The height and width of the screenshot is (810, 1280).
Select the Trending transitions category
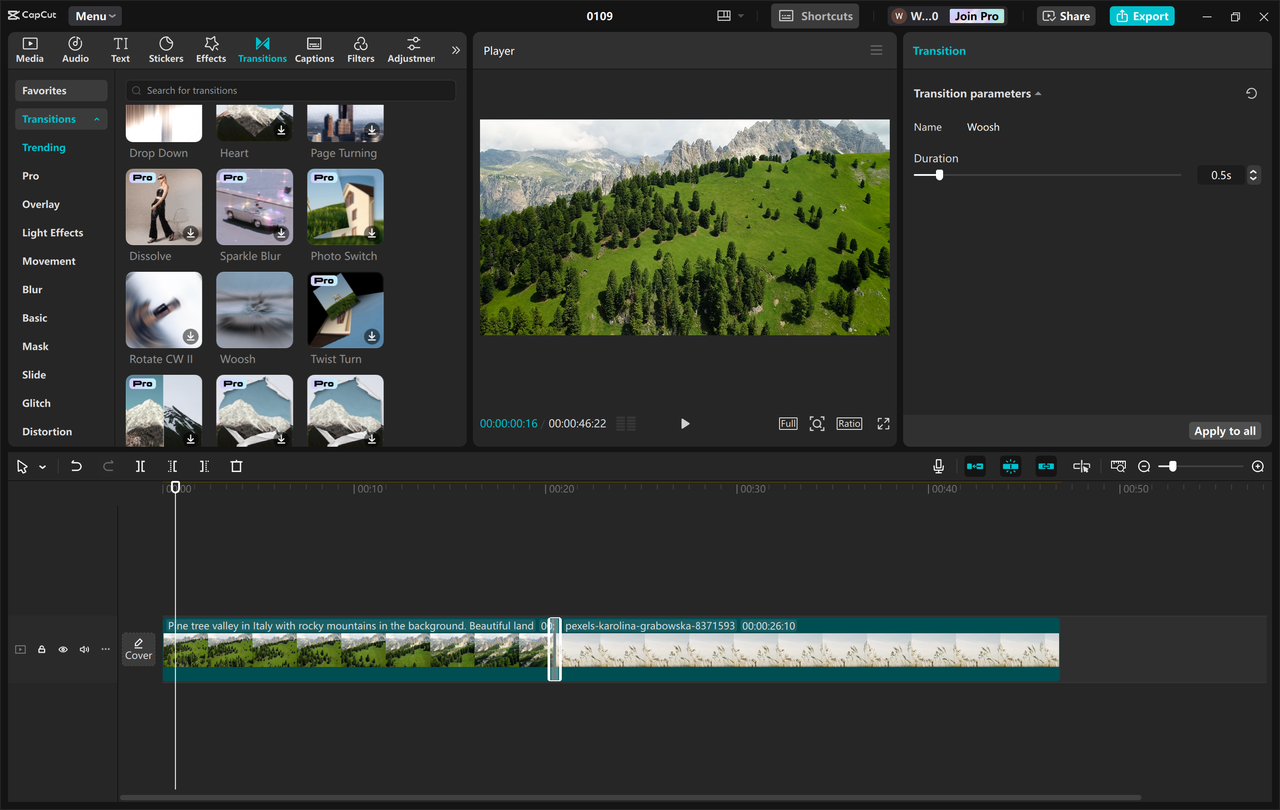coord(43,147)
